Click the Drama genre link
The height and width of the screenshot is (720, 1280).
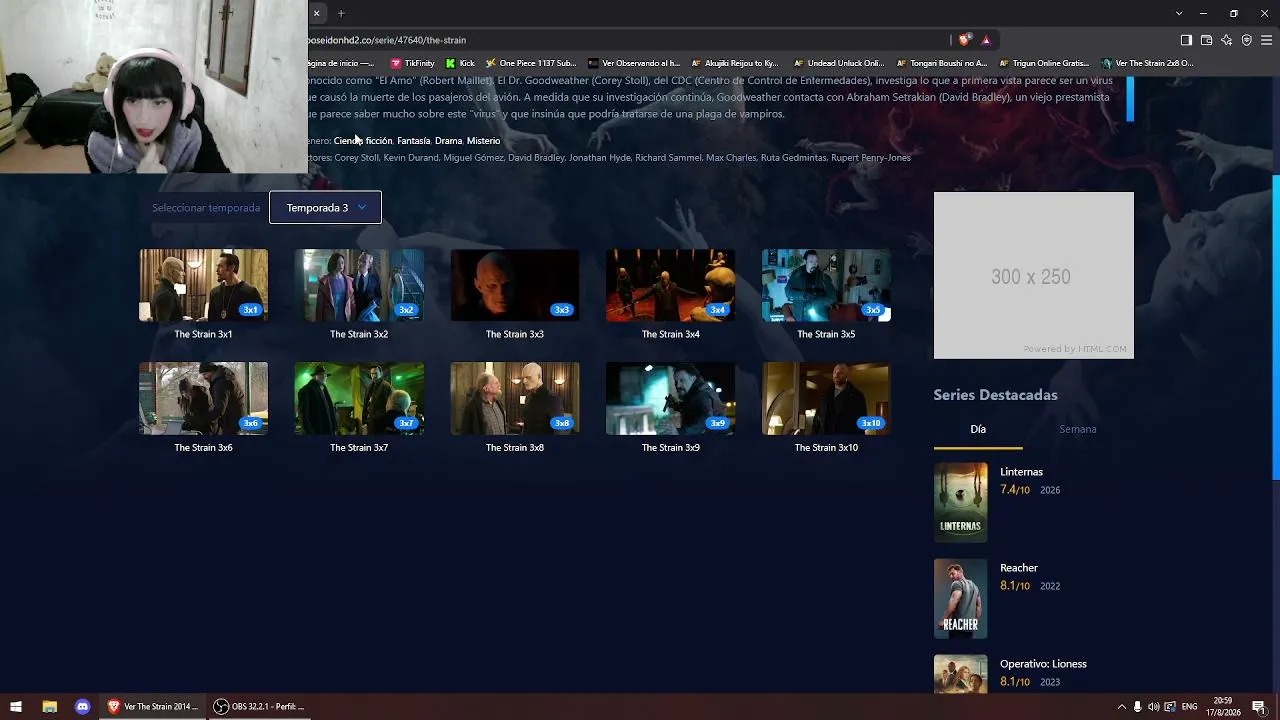(448, 141)
